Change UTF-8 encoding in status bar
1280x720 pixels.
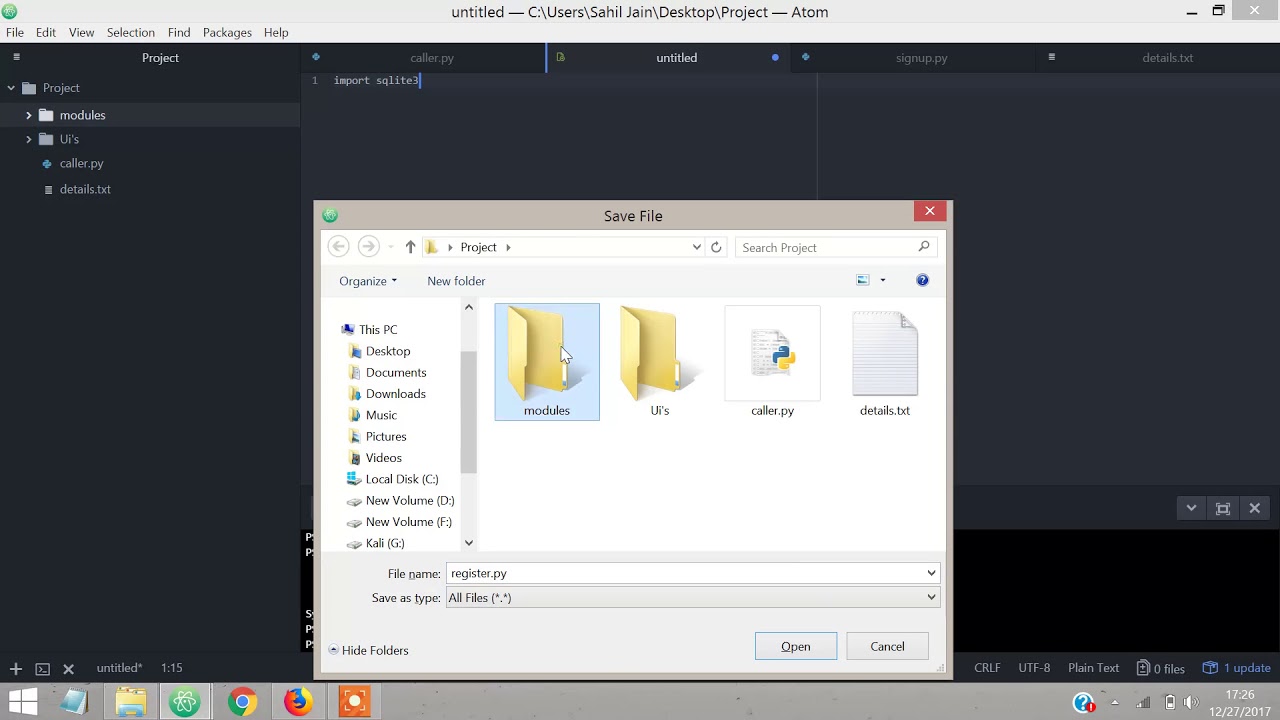tap(1034, 668)
